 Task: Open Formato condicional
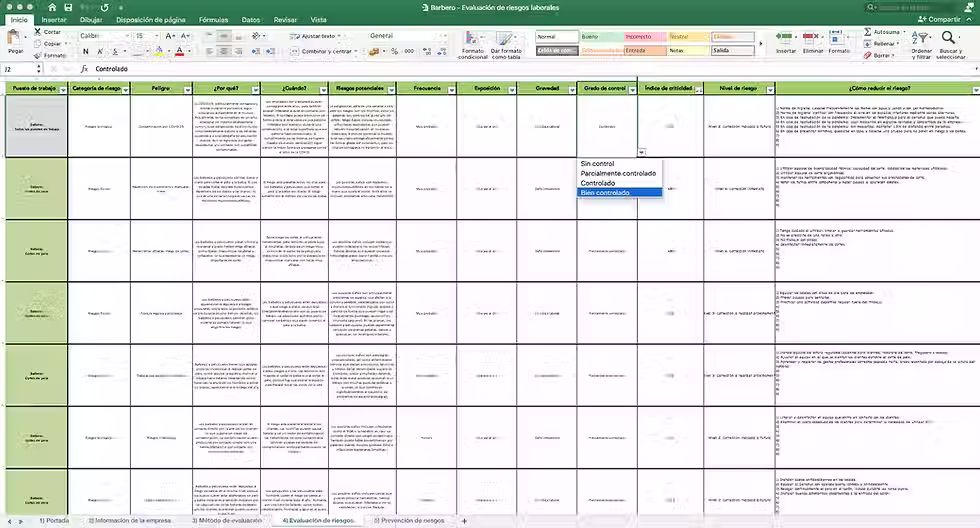click(x=472, y=45)
